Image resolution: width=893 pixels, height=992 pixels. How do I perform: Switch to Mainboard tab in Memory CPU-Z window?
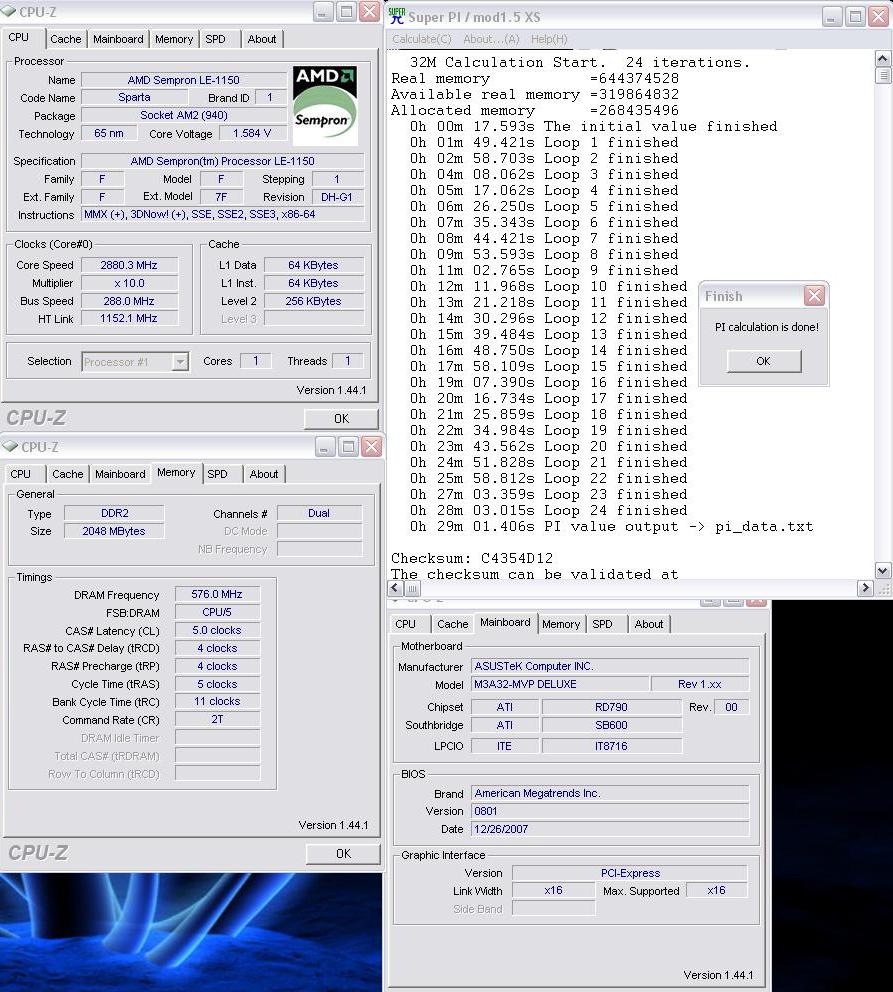[x=120, y=474]
